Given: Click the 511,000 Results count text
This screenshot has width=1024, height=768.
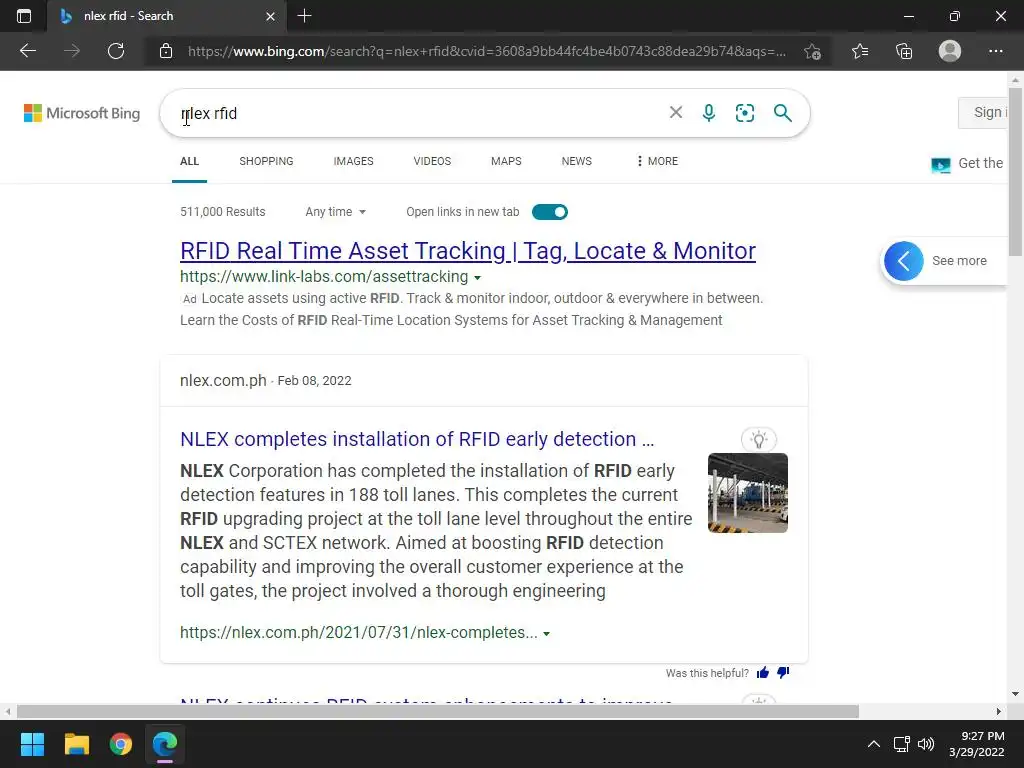Looking at the screenshot, I should pyautogui.click(x=223, y=212).
